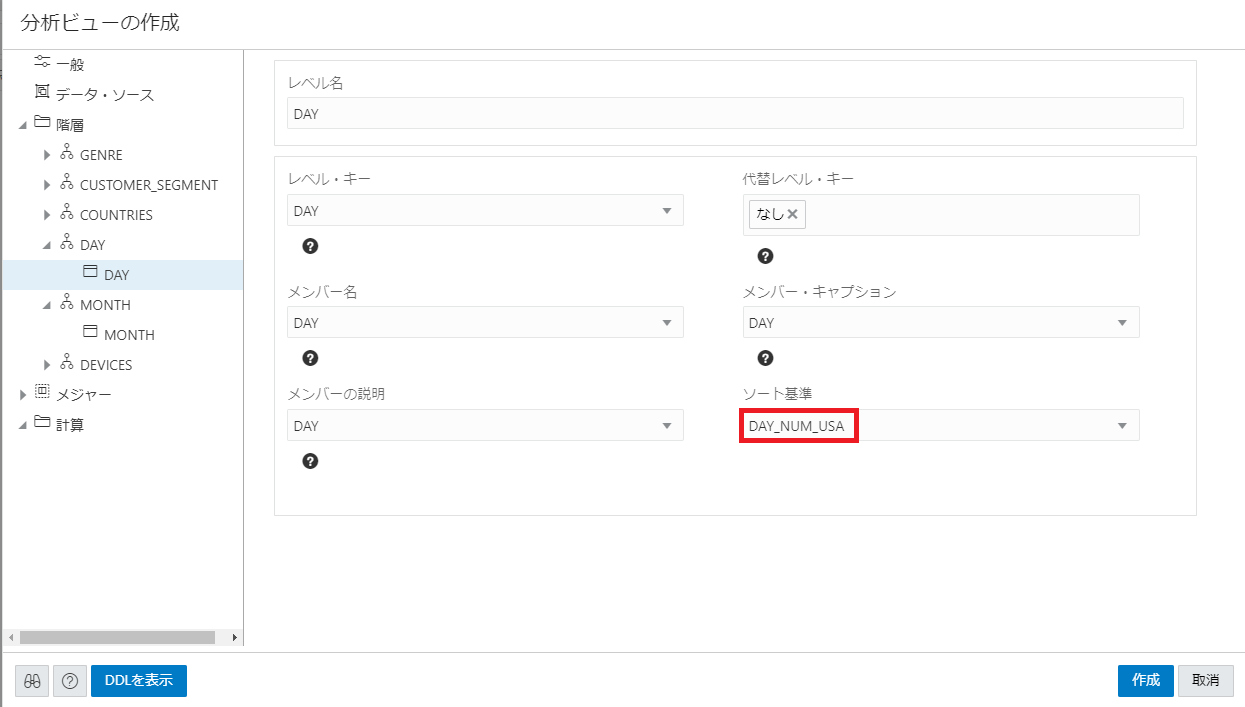Viewport: 1245px width, 707px height.
Task: Click the 作成 button
Action: pyautogui.click(x=1145, y=681)
